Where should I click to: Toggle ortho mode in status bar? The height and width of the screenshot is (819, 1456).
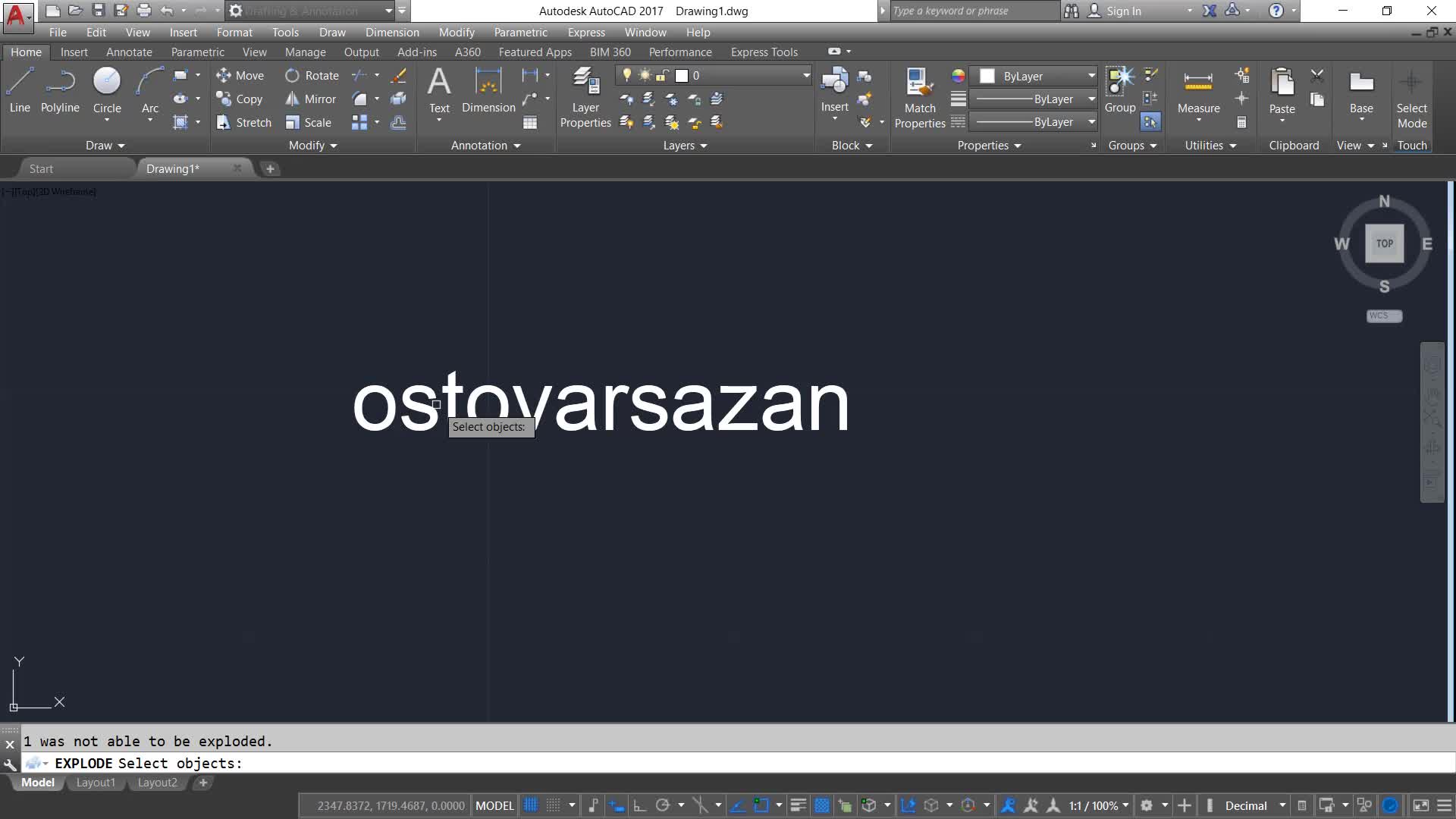(639, 805)
